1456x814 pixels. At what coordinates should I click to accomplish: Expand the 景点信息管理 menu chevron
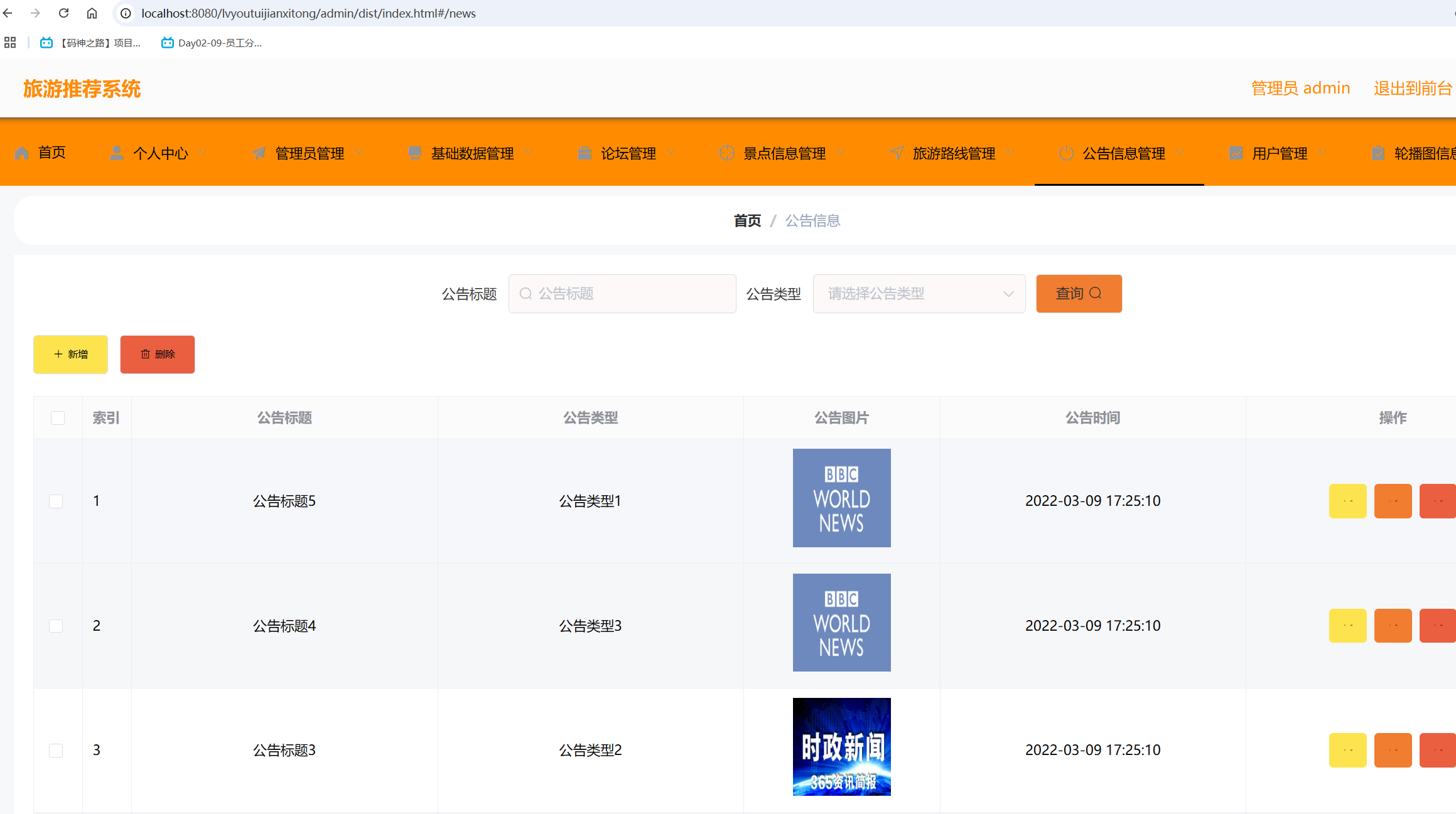[840, 153]
